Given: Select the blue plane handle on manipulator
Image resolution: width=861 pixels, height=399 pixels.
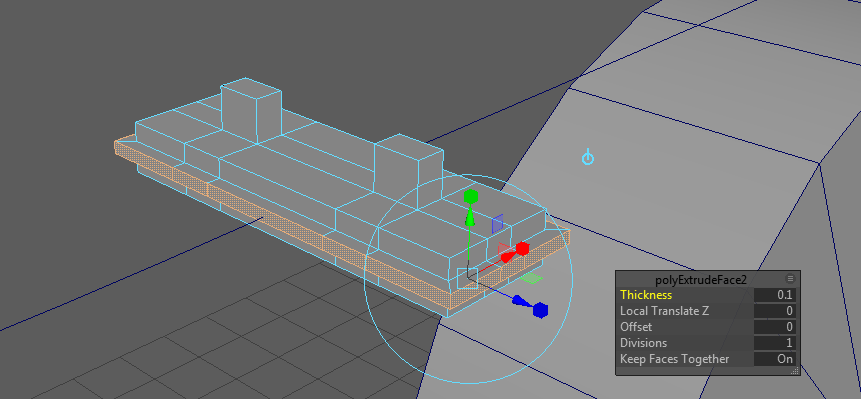Looking at the screenshot, I should coord(497,223).
